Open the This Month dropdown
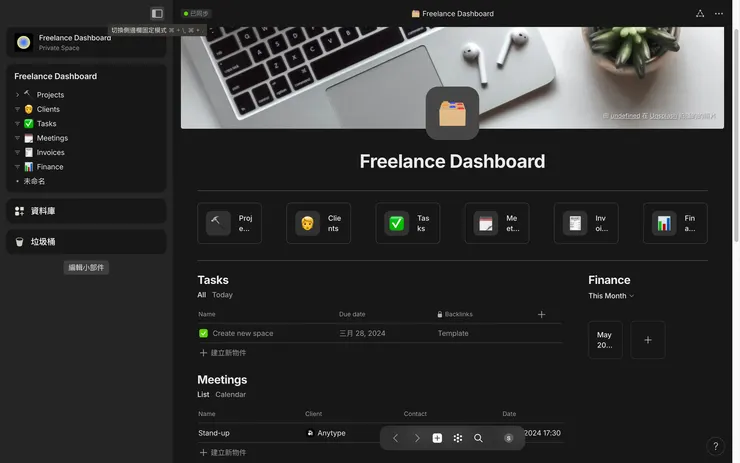740x463 pixels. tap(611, 296)
